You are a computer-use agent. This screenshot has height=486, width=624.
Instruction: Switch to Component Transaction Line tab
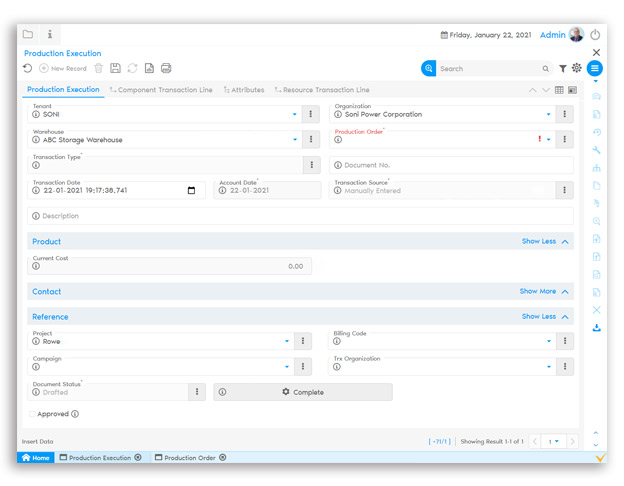click(161, 90)
